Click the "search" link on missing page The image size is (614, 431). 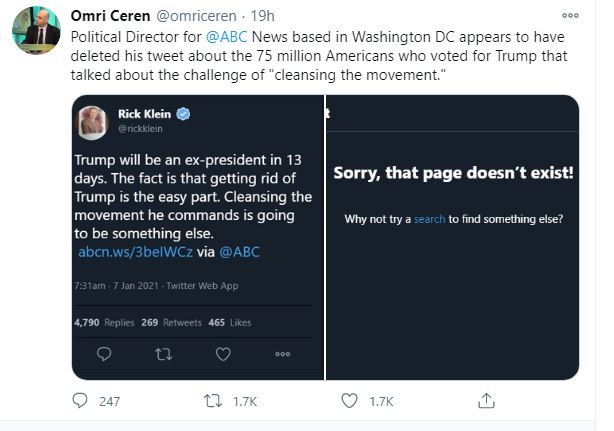pos(429,218)
